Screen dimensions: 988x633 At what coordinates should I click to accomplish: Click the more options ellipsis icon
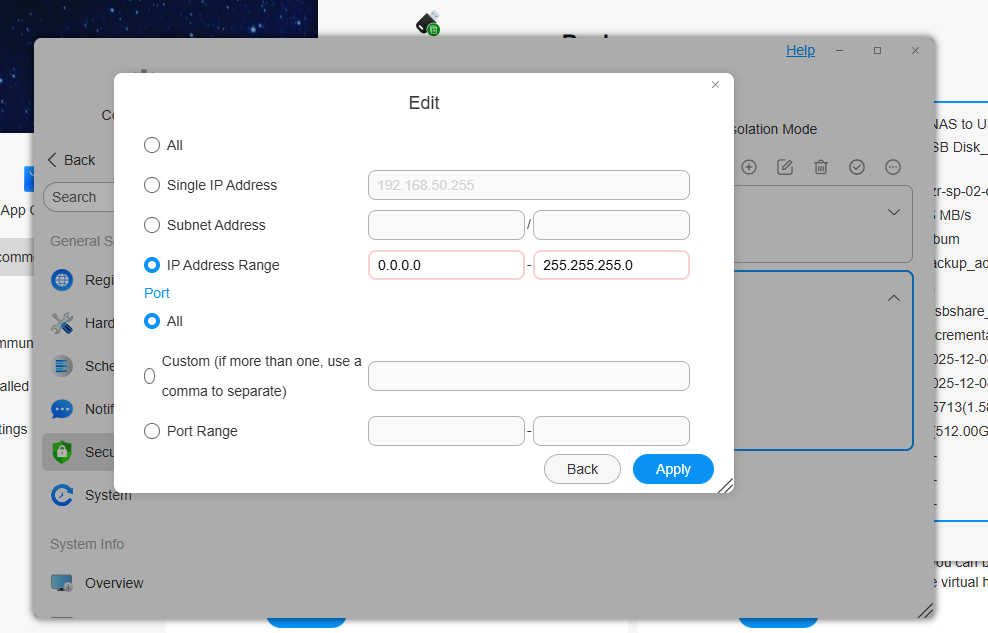(x=893, y=167)
